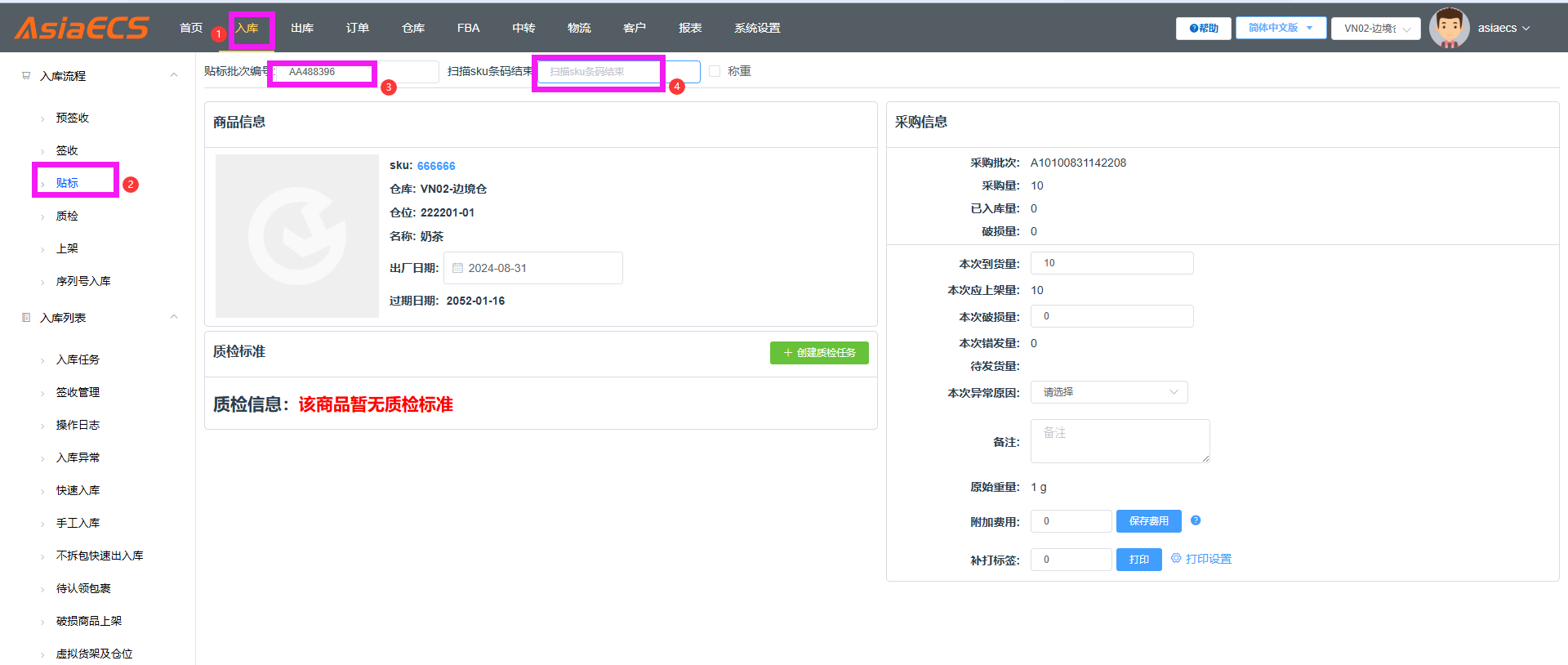1568x665 pixels.
Task: Select 序列号入库 in the sidebar
Action: 83,281
